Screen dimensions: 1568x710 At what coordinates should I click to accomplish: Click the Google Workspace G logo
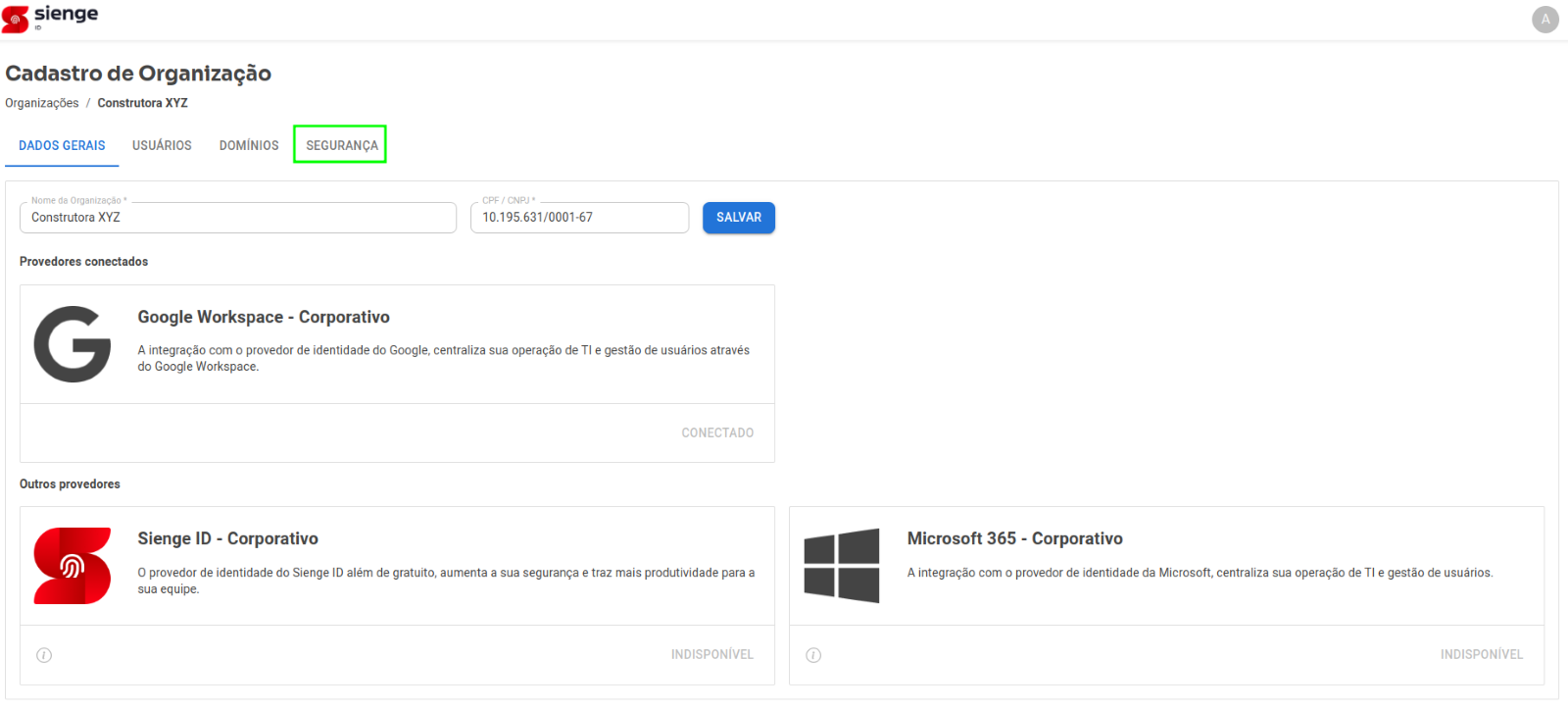(x=73, y=344)
